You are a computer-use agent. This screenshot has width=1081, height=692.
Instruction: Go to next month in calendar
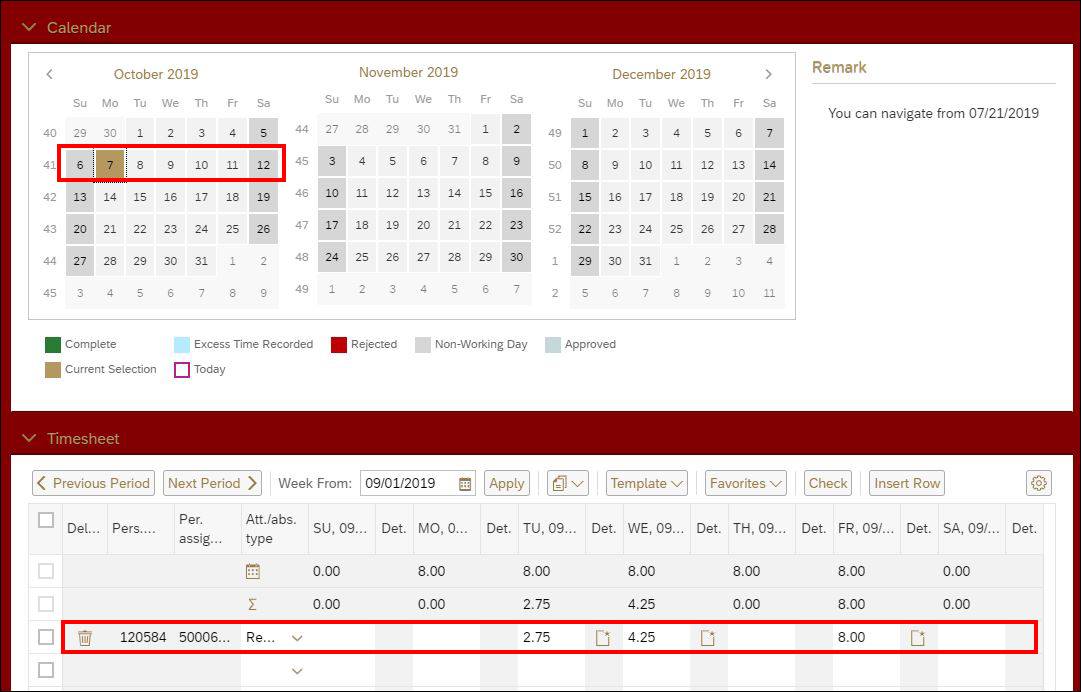768,74
